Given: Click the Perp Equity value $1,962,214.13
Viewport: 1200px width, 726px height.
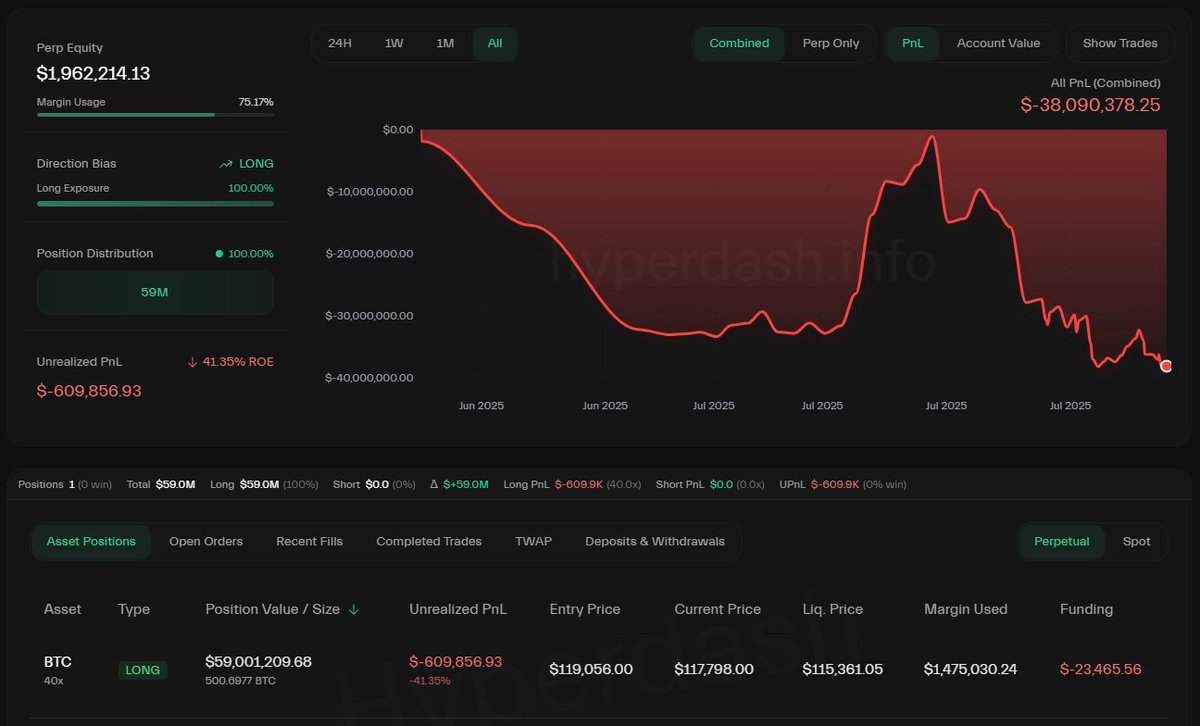Looking at the screenshot, I should tap(94, 73).
